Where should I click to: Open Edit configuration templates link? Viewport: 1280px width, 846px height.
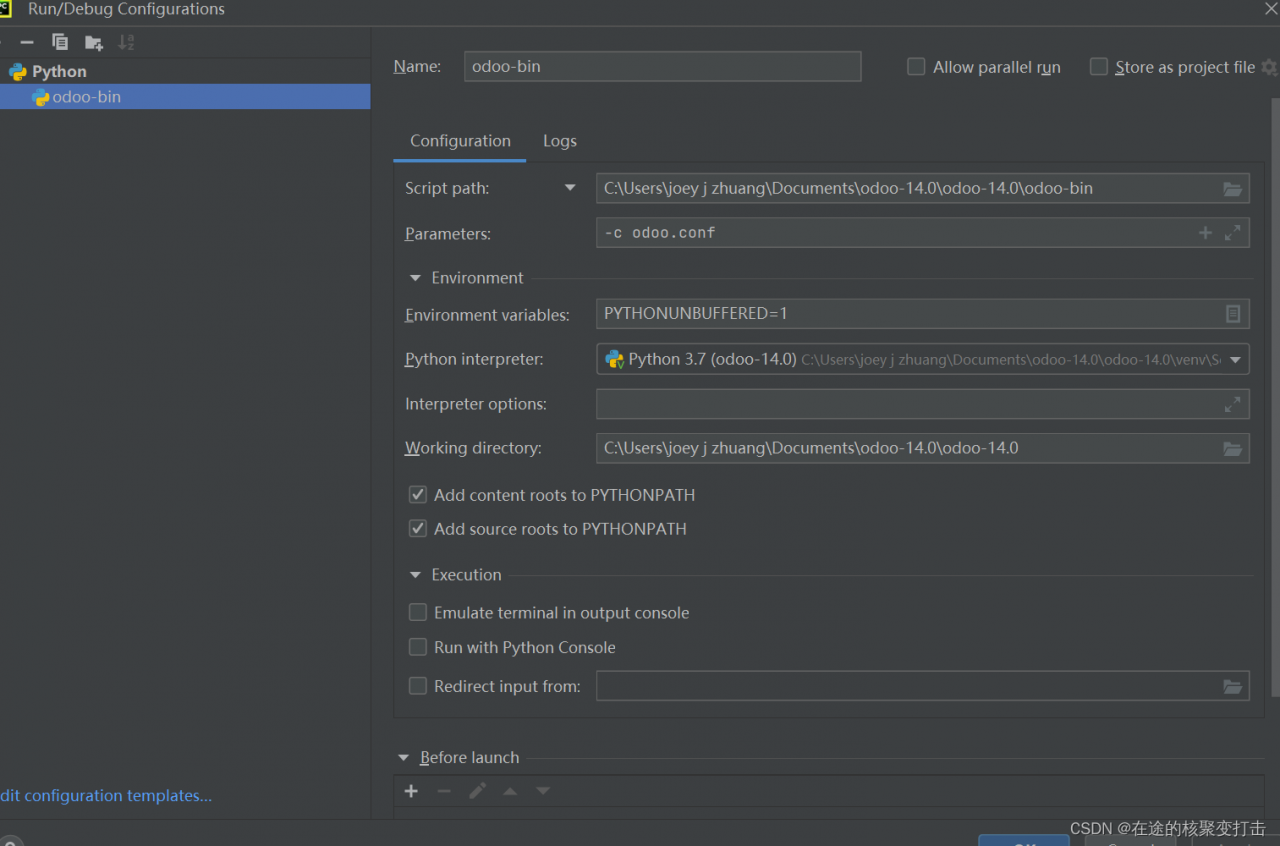pyautogui.click(x=106, y=796)
